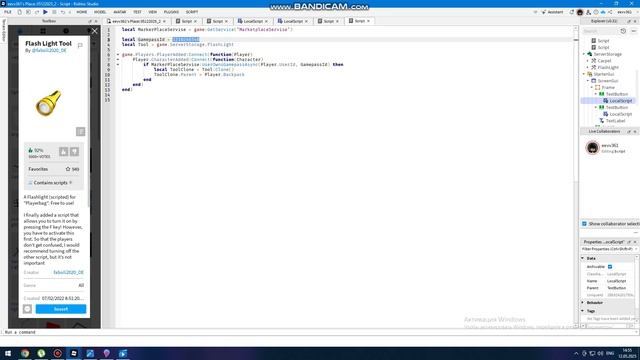Image resolution: width=640 pixels, height=360 pixels.
Task: Flag the Flash Light Tool asset
Action: tap(80, 45)
